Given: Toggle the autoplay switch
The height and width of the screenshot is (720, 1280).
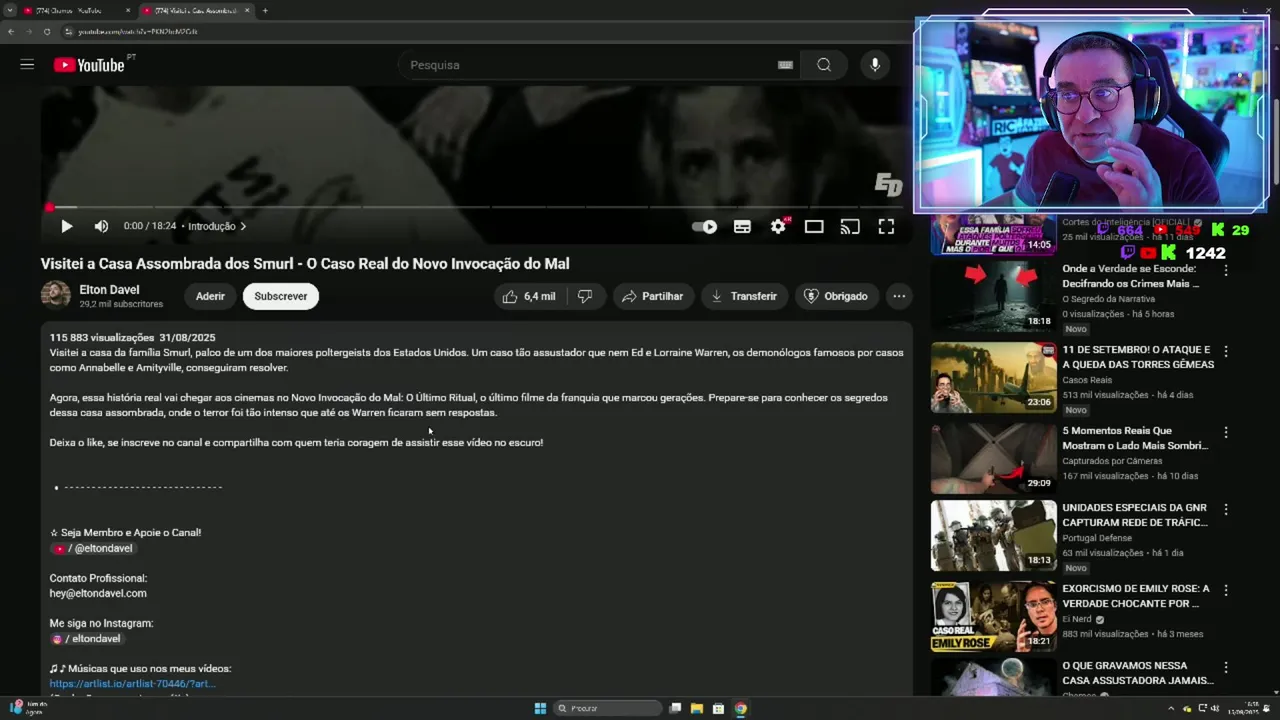Looking at the screenshot, I should coord(705,227).
